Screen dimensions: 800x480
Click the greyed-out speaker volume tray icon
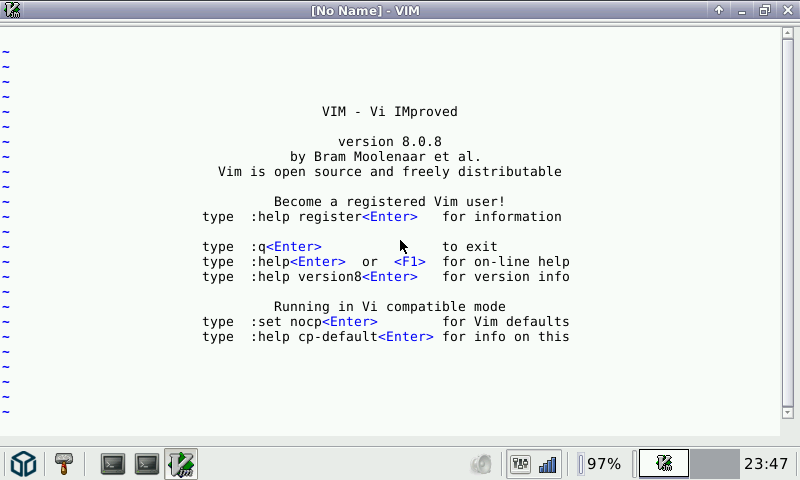click(x=482, y=464)
